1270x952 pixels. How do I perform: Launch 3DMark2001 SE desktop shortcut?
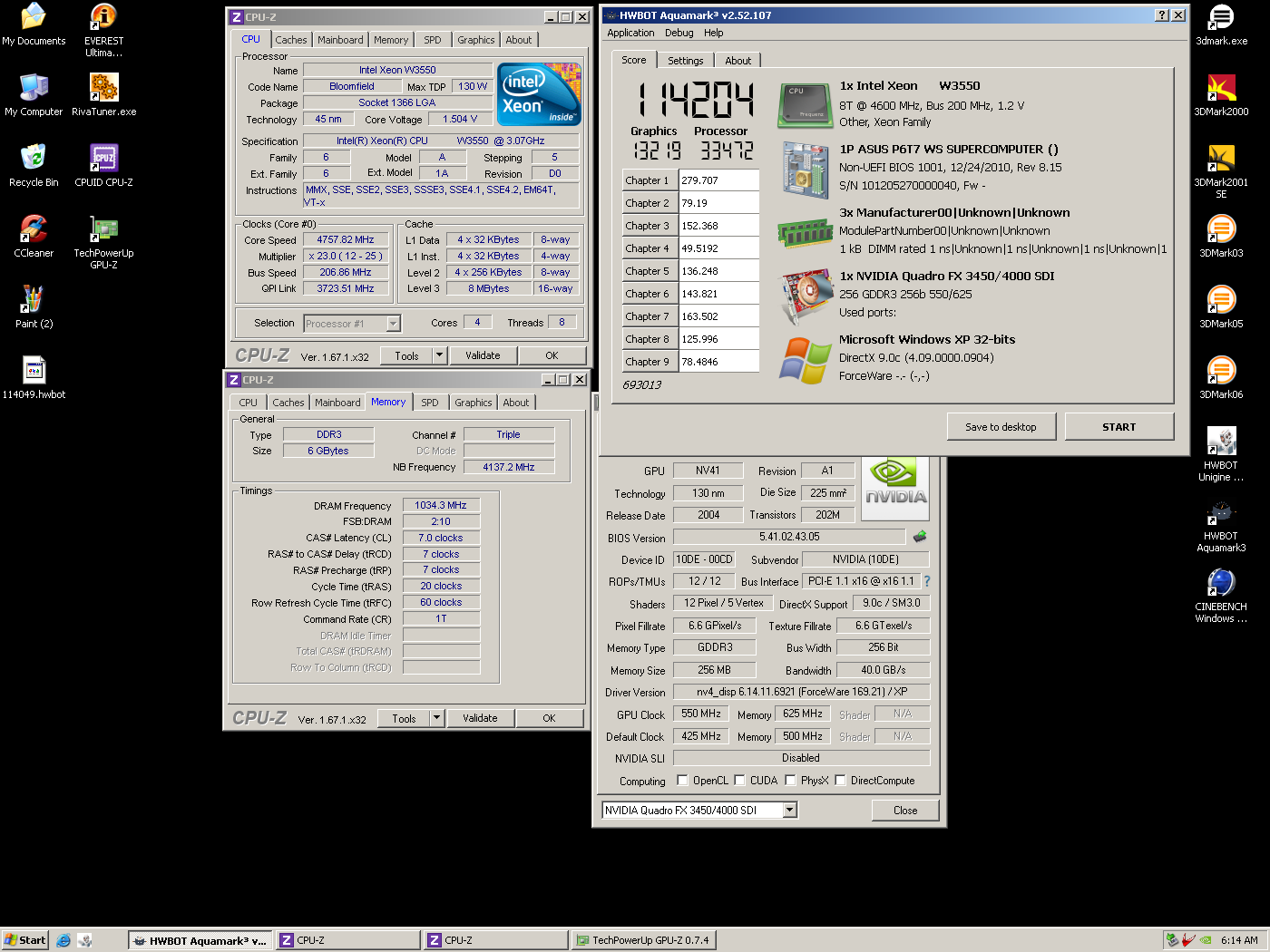coord(1221,171)
